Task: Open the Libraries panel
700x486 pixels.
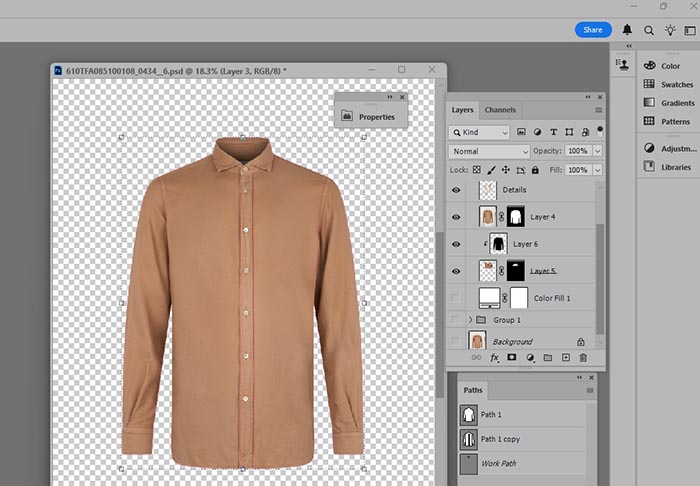Action: (x=667, y=167)
